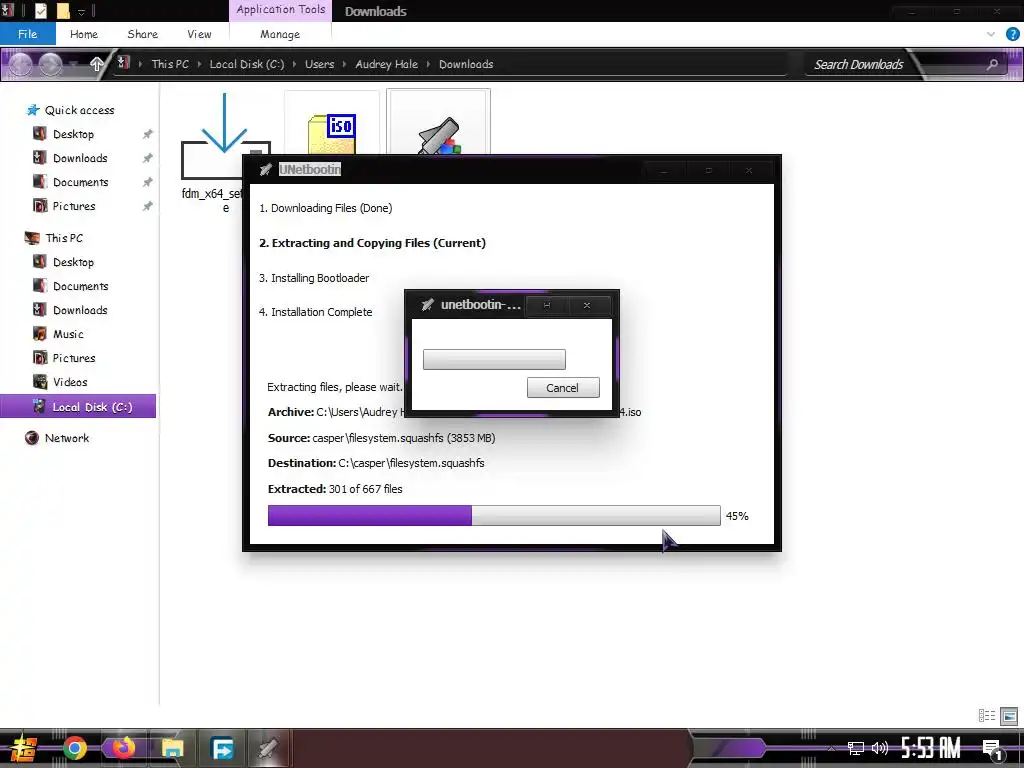Viewport: 1024px width, 768px height.
Task: Click the Music folder icon in sidebar
Action: [40, 334]
